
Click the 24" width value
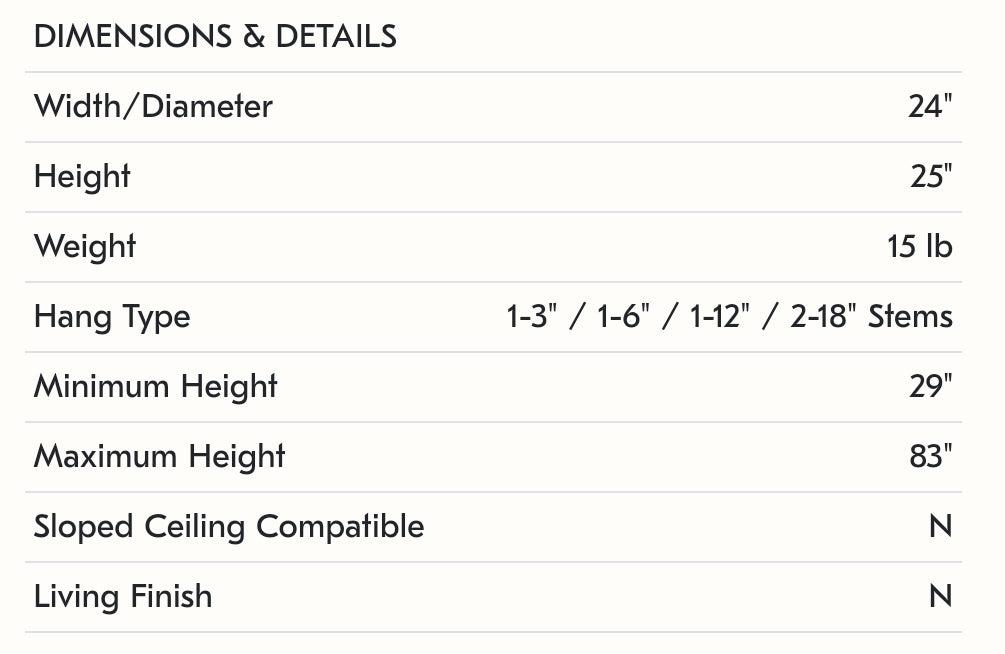pyautogui.click(x=930, y=106)
